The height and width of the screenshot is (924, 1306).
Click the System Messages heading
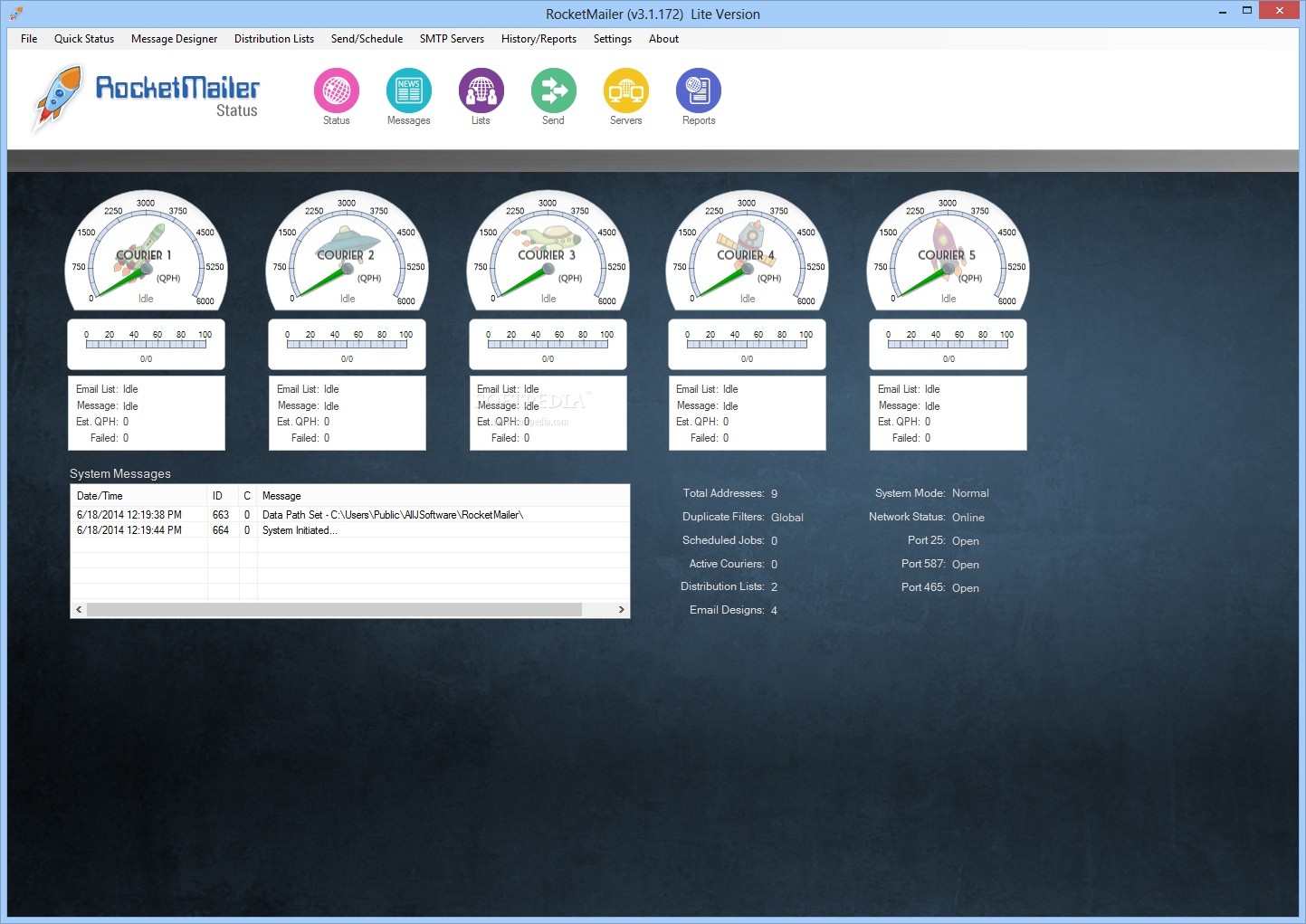pos(120,474)
